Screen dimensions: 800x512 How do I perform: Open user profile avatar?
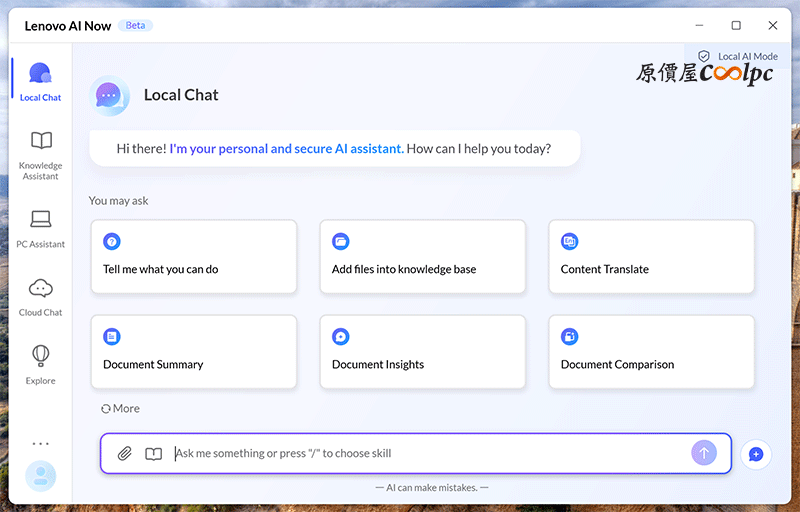(x=40, y=476)
